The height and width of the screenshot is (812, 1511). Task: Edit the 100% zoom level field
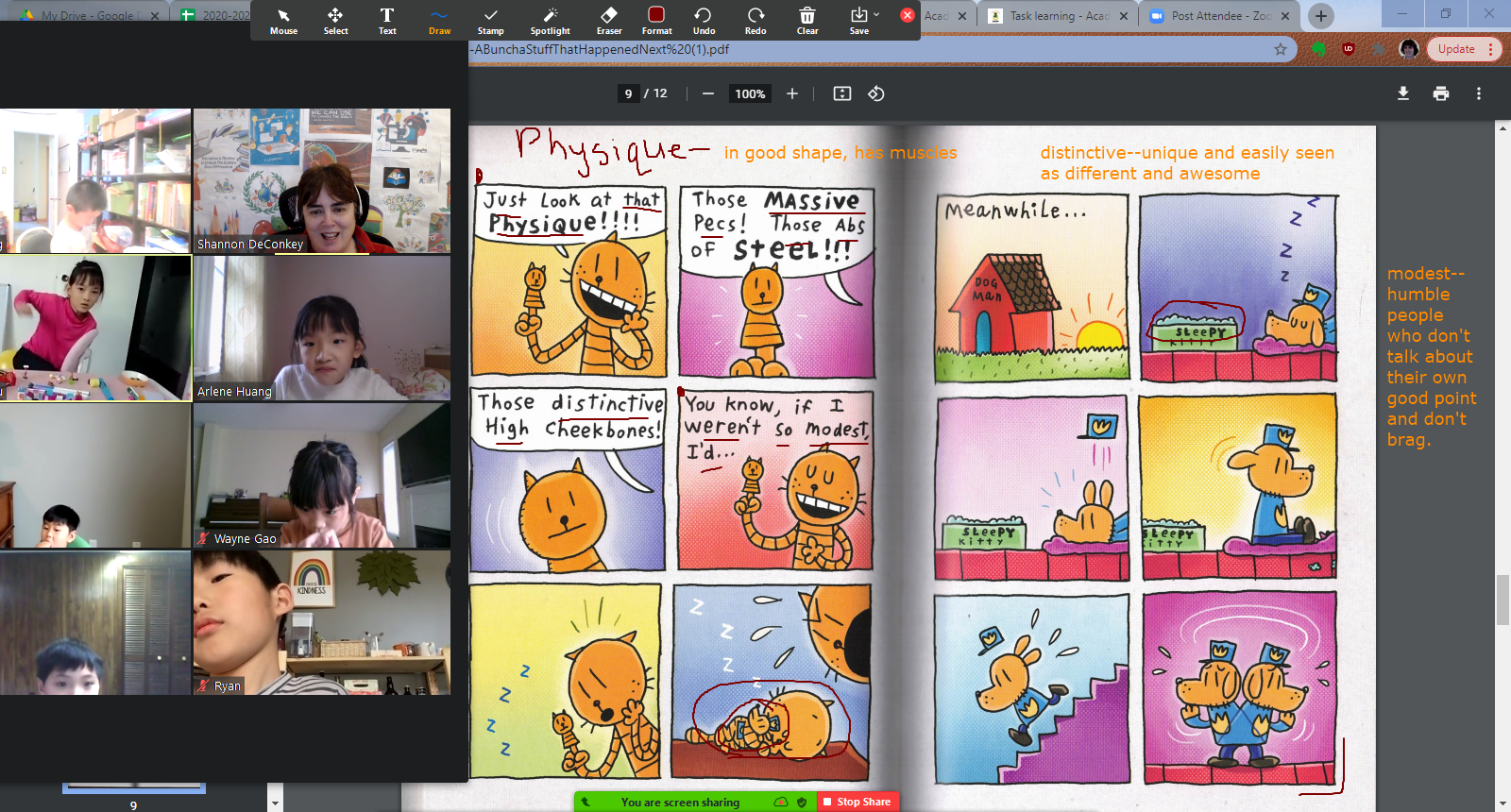750,93
